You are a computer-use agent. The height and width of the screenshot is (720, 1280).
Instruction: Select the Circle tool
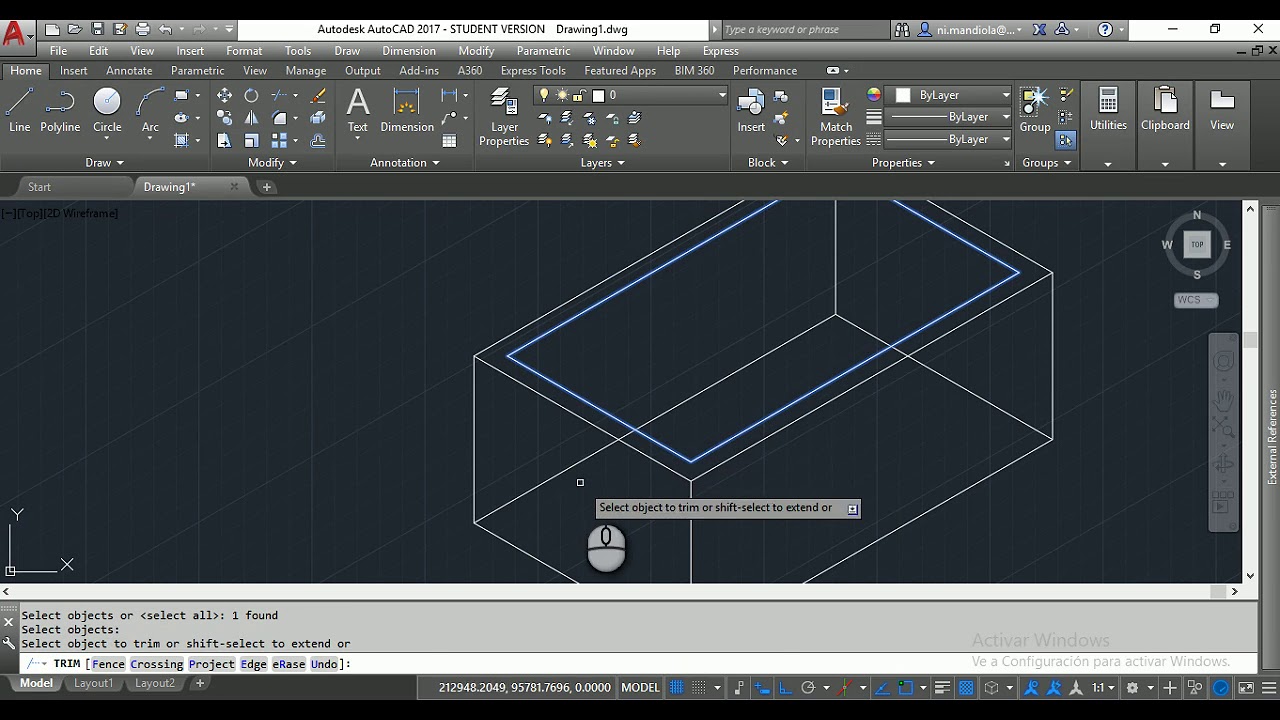(107, 110)
